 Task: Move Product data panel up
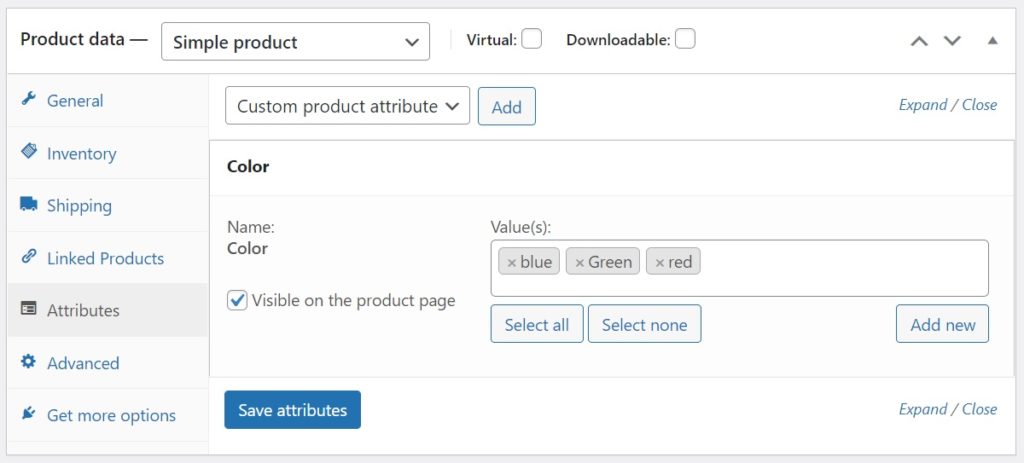click(x=919, y=41)
